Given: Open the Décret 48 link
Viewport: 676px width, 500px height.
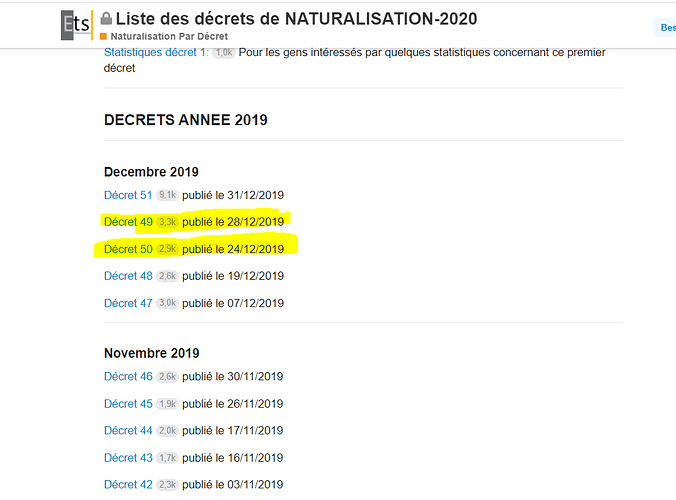Looking at the screenshot, I should 128,276.
